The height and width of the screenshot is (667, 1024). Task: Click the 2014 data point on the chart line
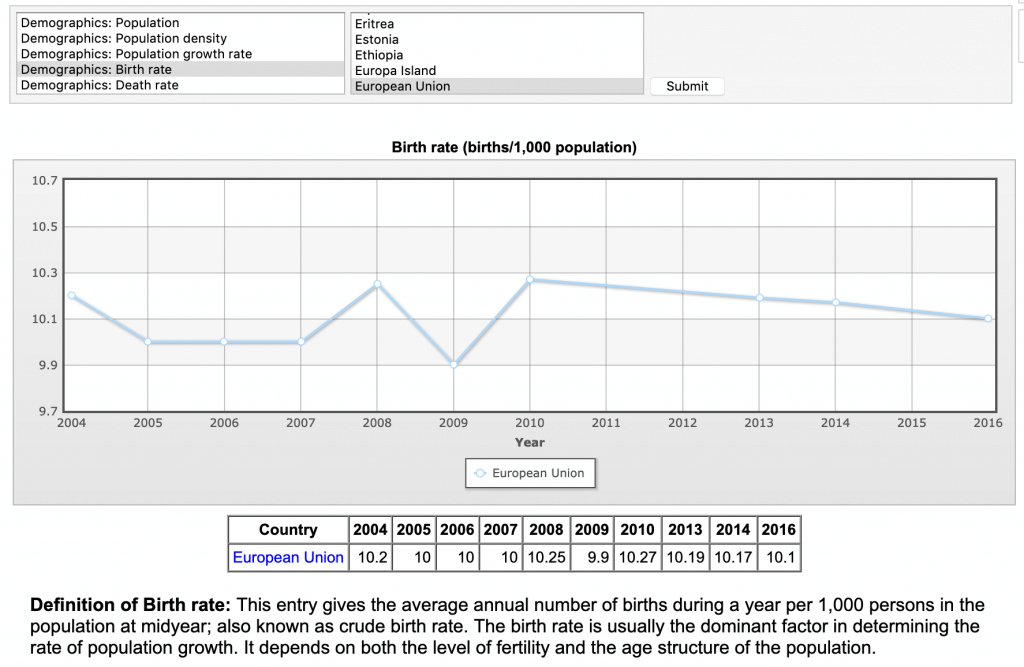click(835, 302)
